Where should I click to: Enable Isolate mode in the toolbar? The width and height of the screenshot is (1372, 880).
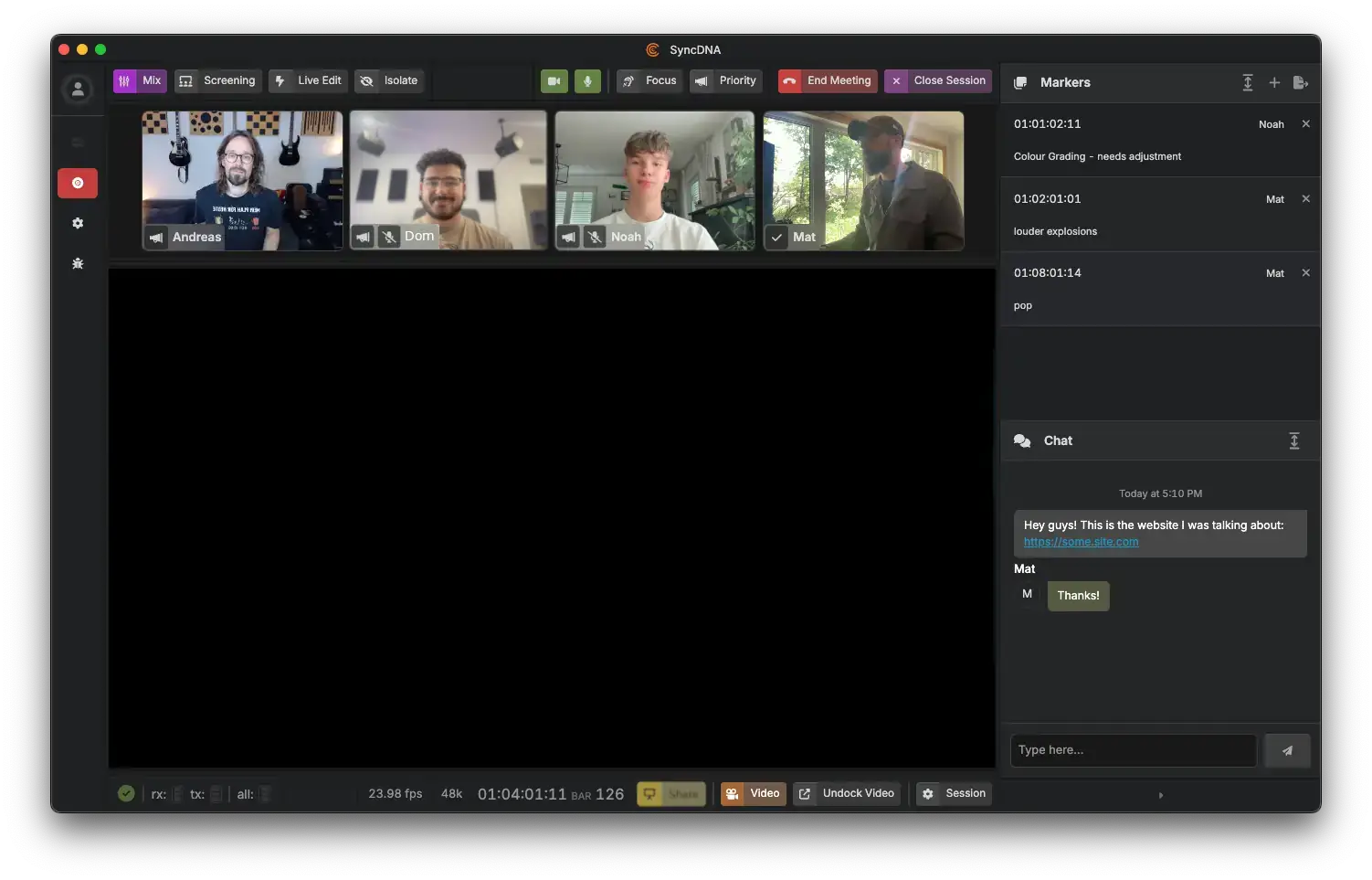(389, 80)
